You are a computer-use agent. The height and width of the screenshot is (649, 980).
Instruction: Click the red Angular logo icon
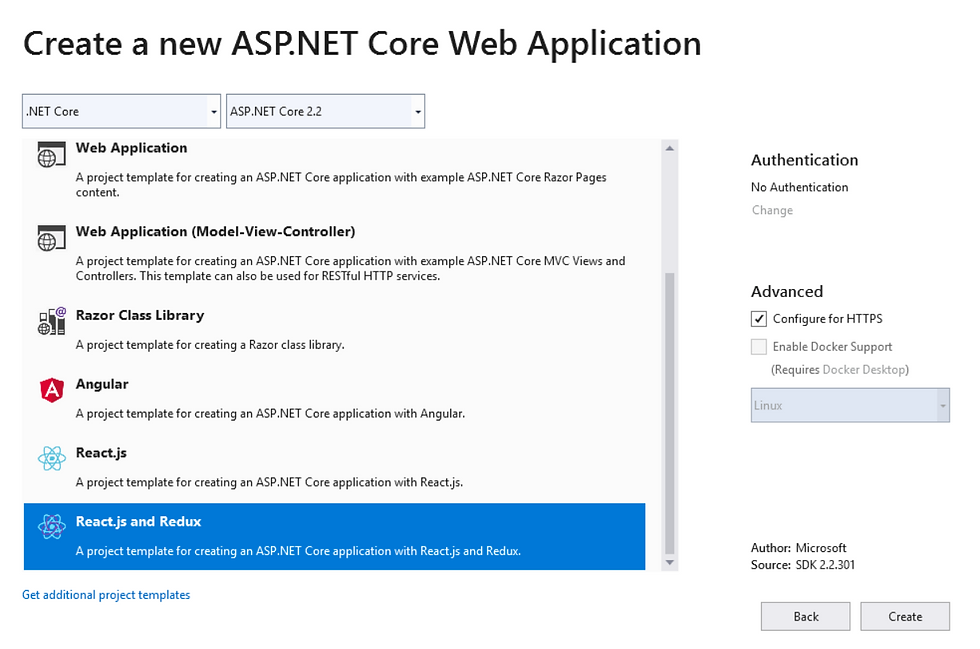point(52,390)
